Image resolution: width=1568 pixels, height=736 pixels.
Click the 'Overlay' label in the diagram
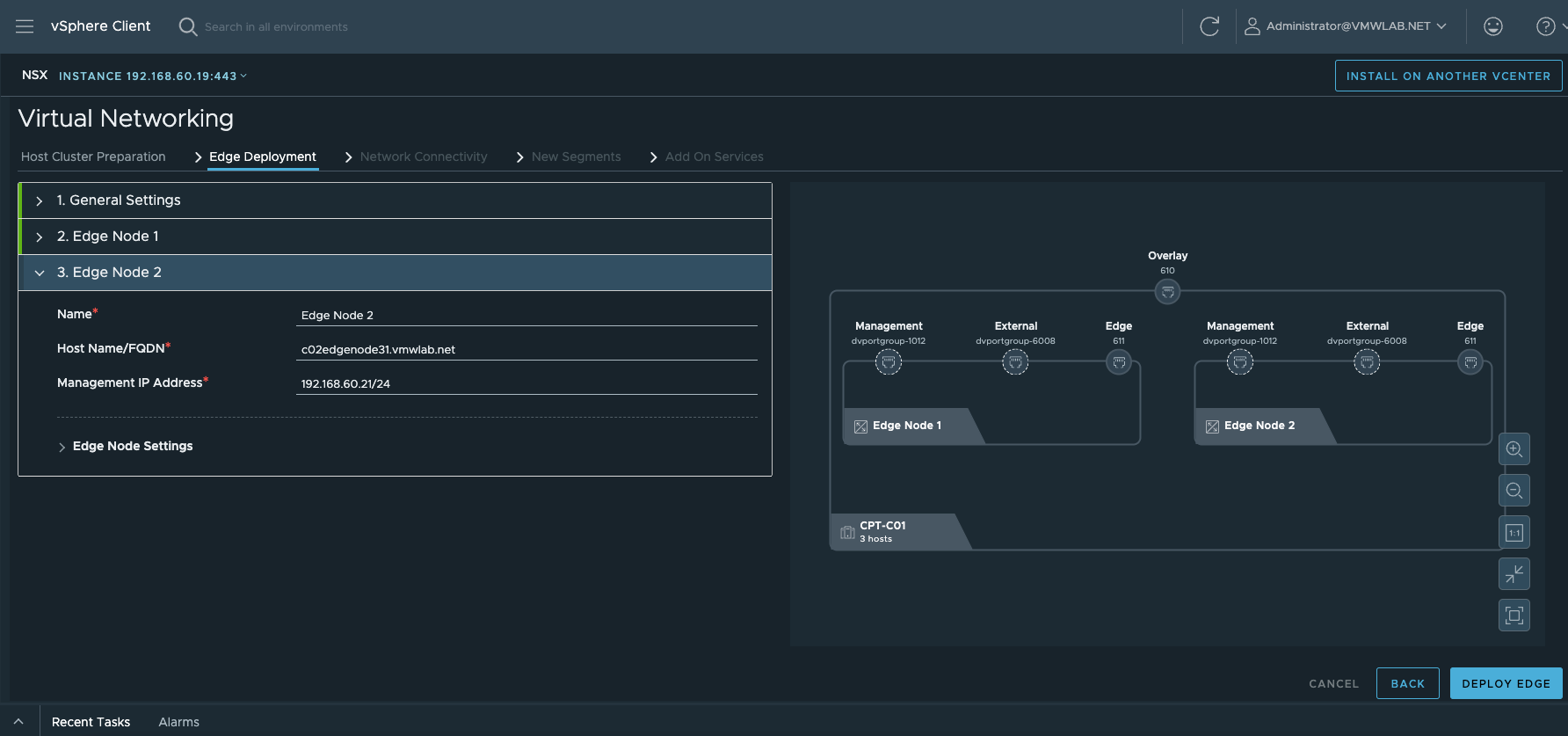click(1167, 256)
